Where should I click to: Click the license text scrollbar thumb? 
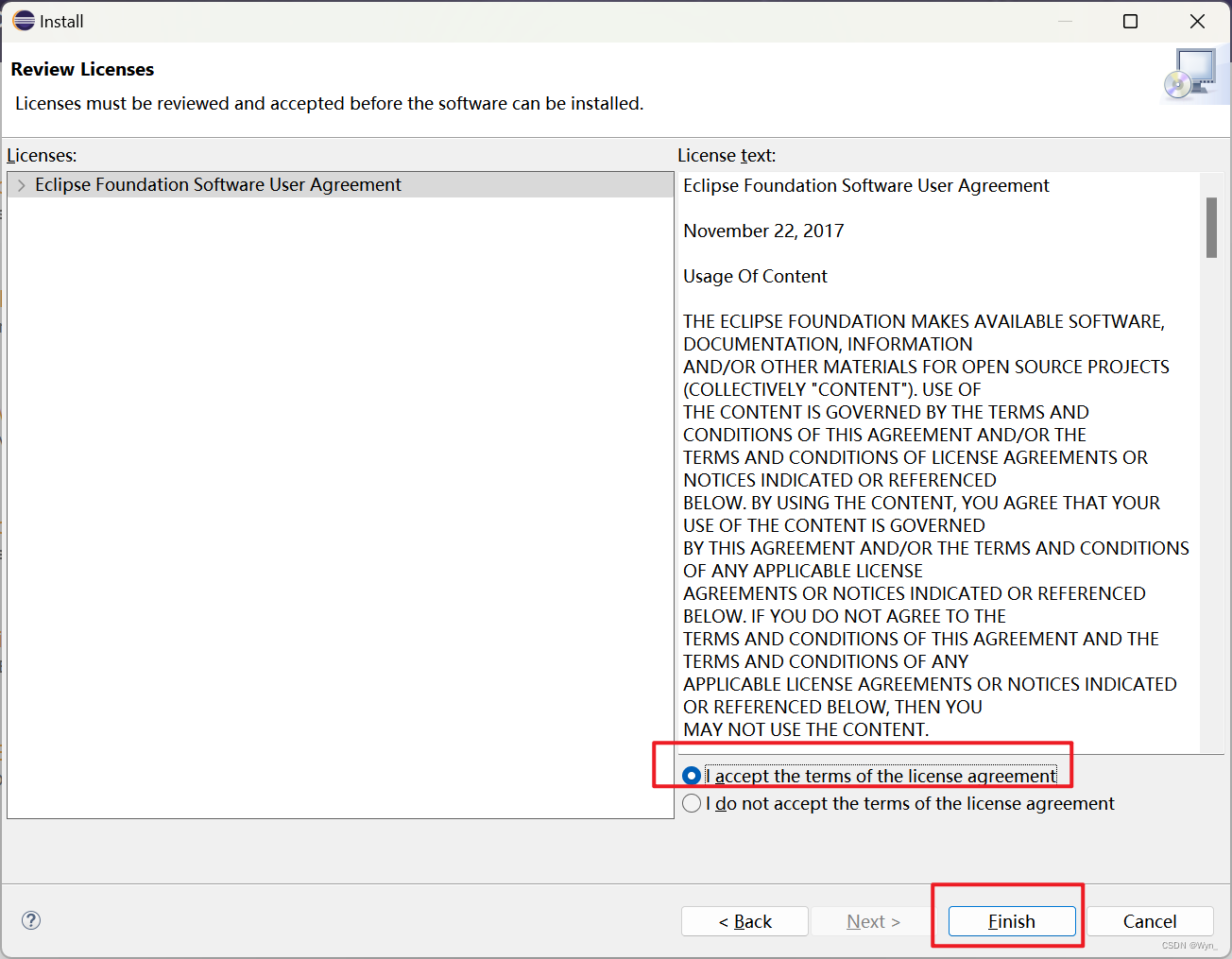tap(1211, 228)
